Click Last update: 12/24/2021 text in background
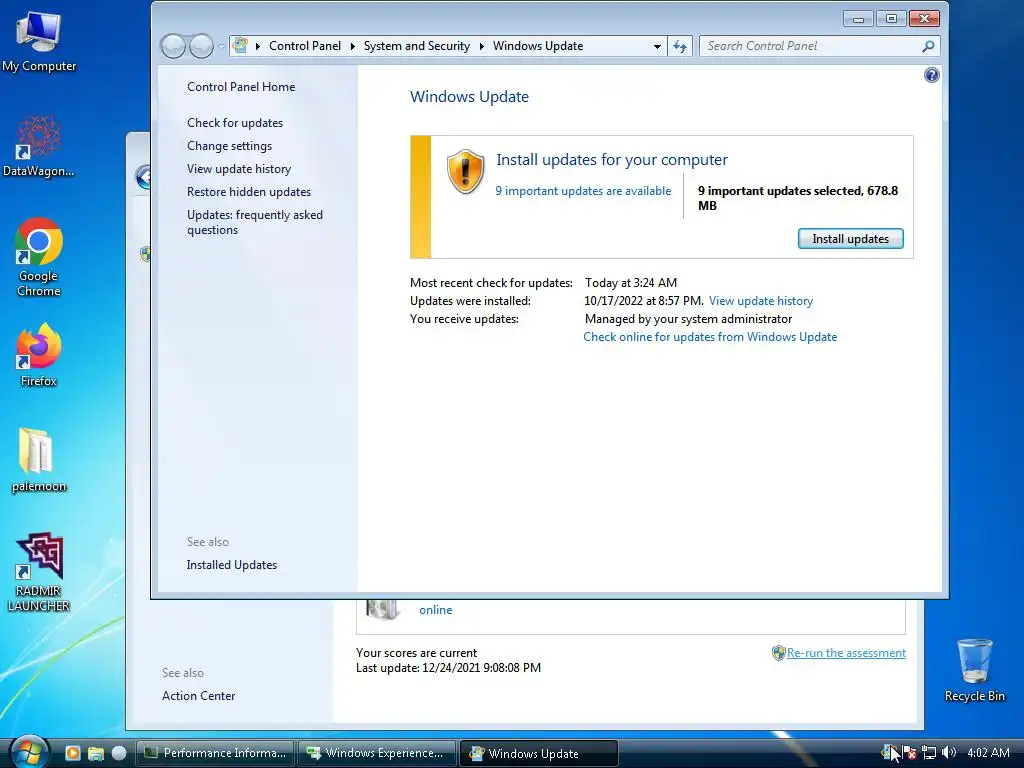 tap(448, 668)
